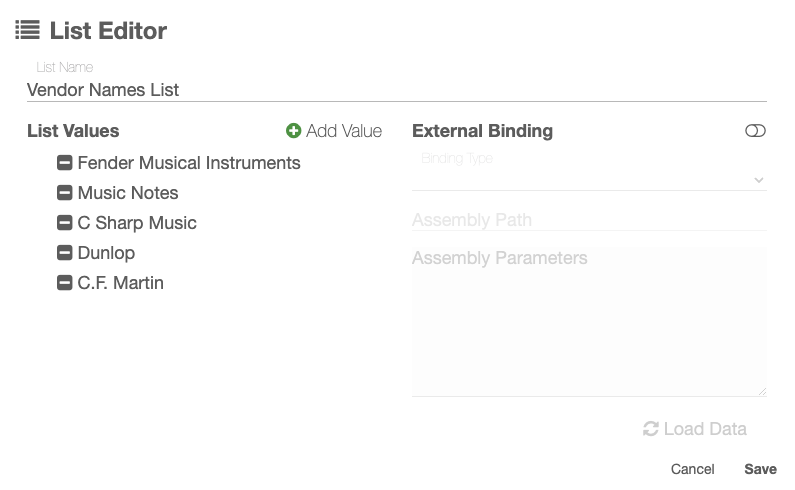Click the Load Data refresh icon
795x490 pixels.
point(651,429)
